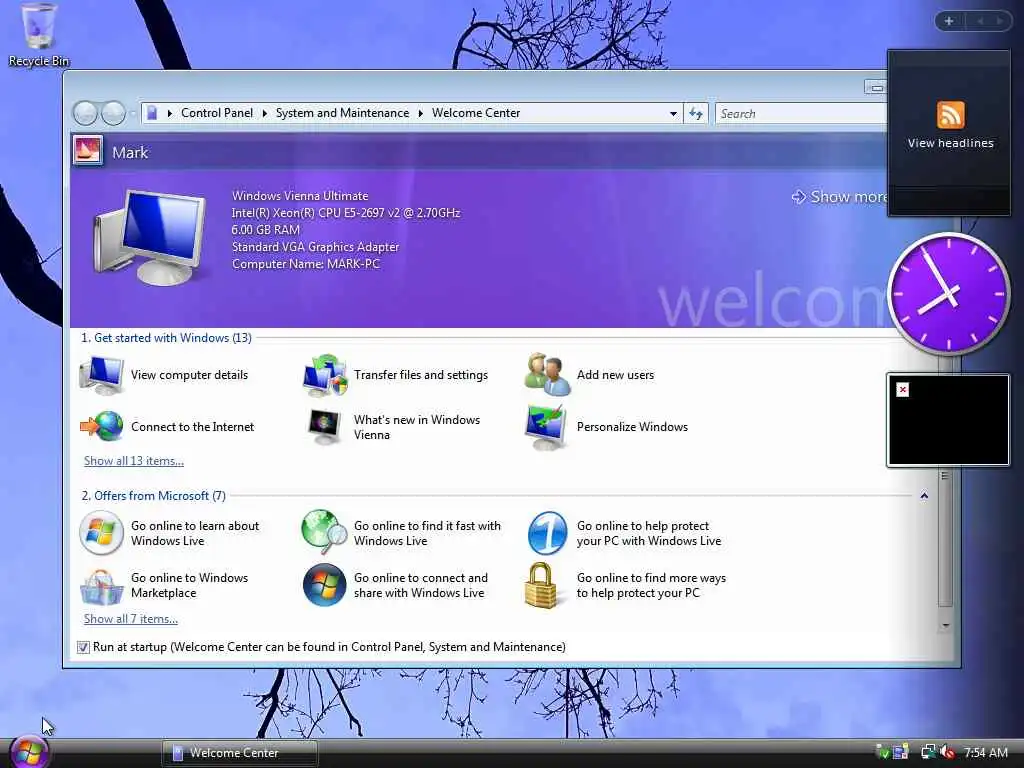Viewport: 1024px width, 768px height.
Task: Open the Start menu orb
Action: (x=29, y=752)
